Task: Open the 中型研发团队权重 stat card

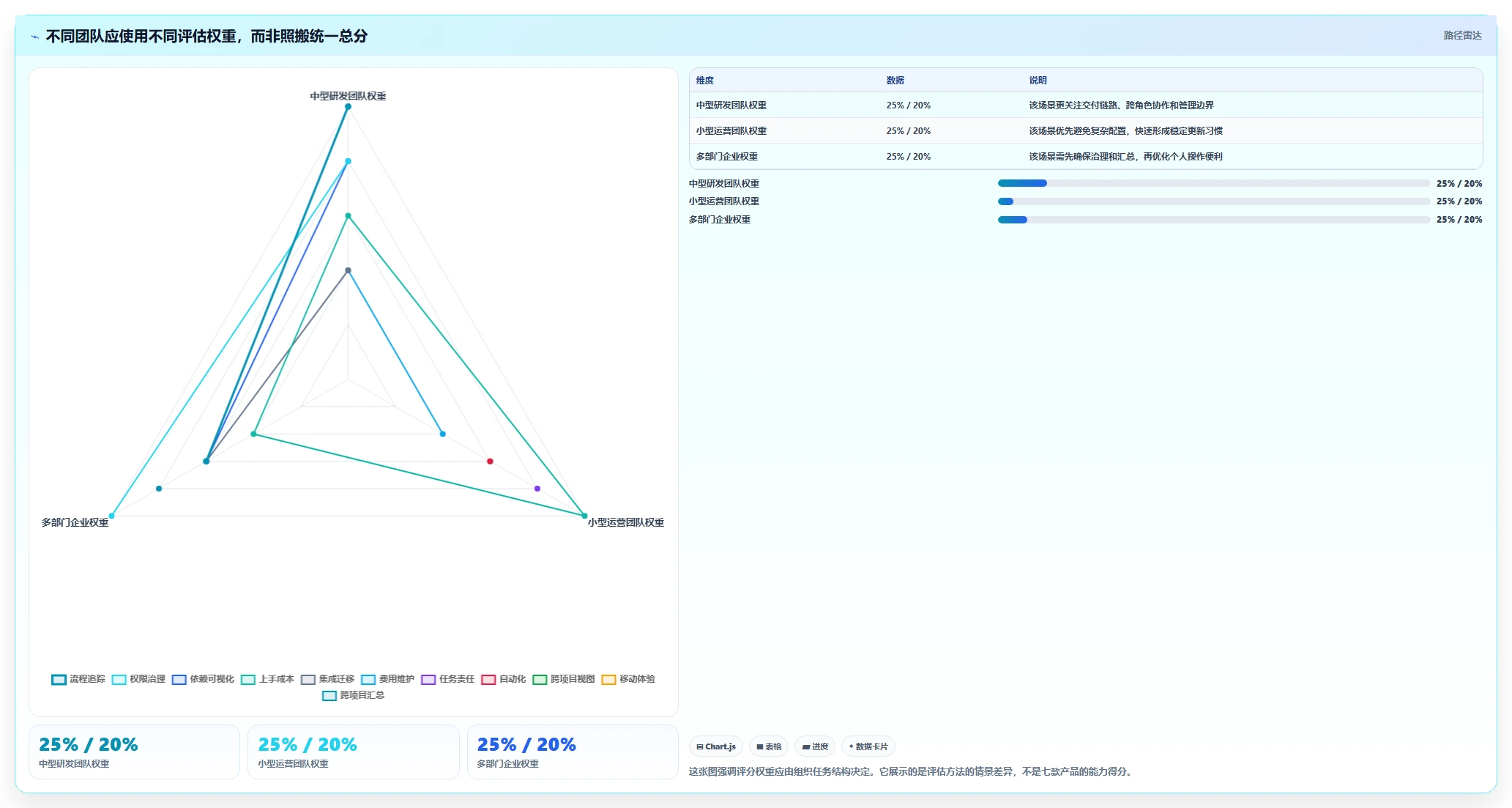Action: 134,752
